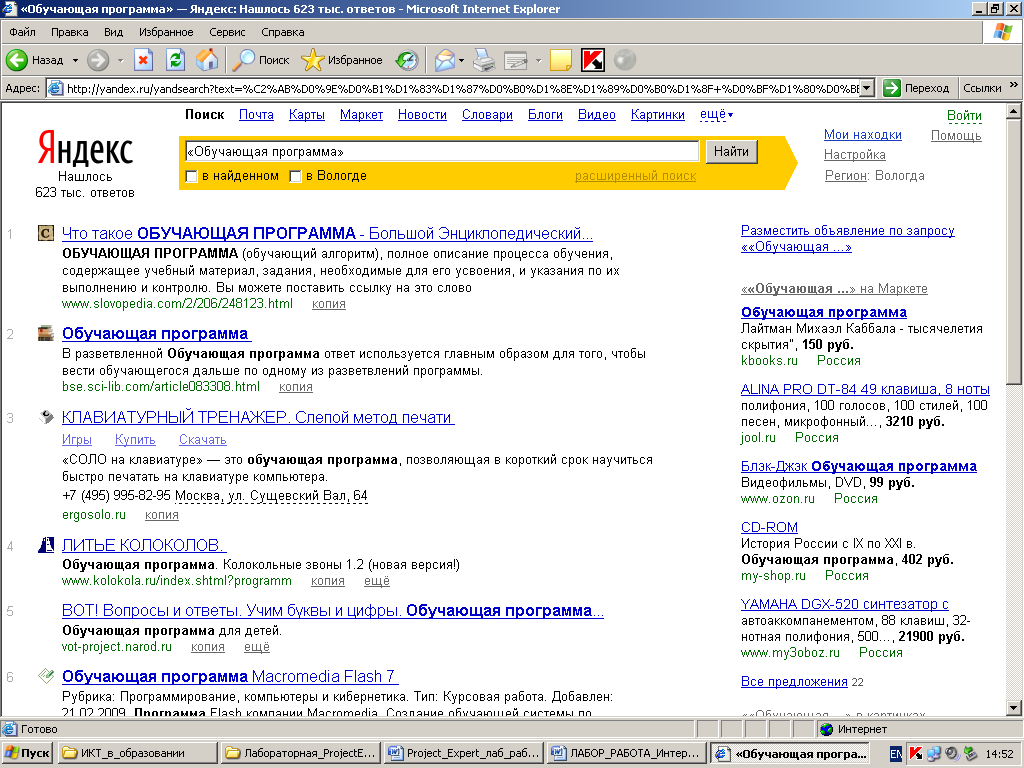Click the page icon in the address bar
The image size is (1024, 768).
pos(56,88)
